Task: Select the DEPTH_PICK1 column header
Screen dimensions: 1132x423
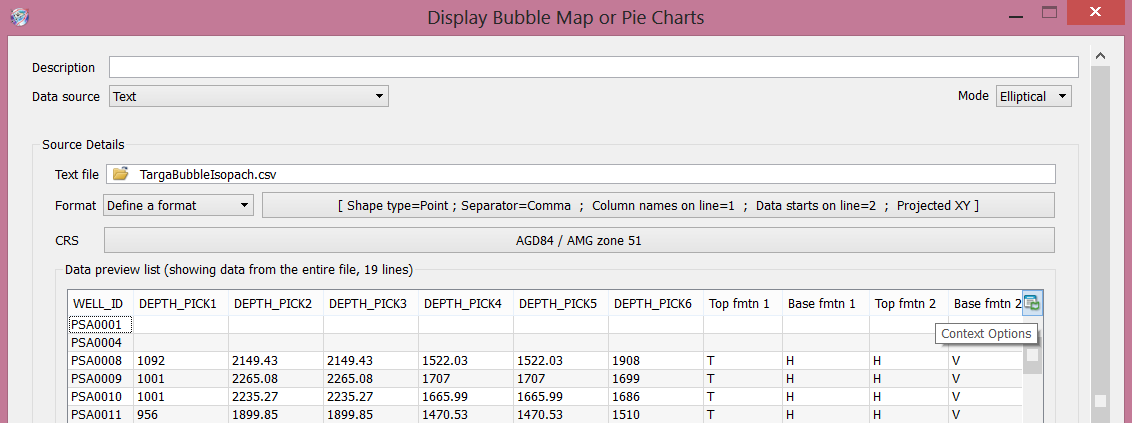Action: (x=177, y=303)
